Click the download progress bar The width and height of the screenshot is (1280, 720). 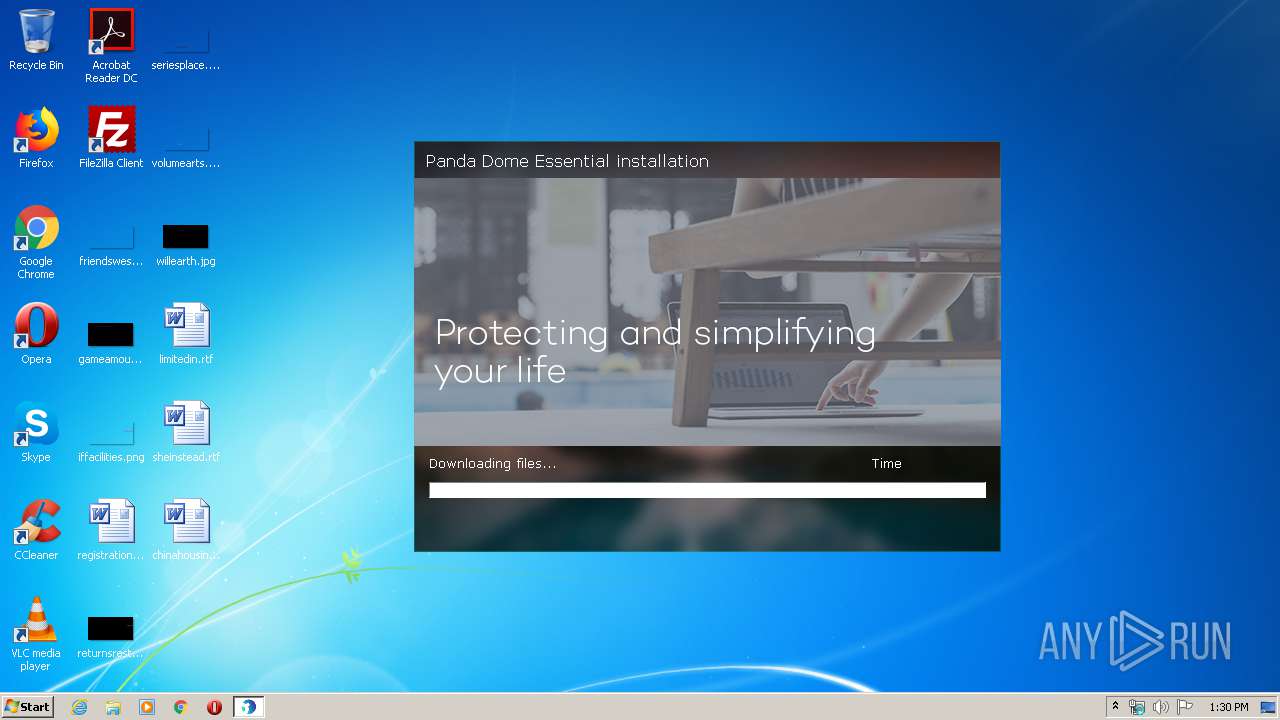coord(707,490)
